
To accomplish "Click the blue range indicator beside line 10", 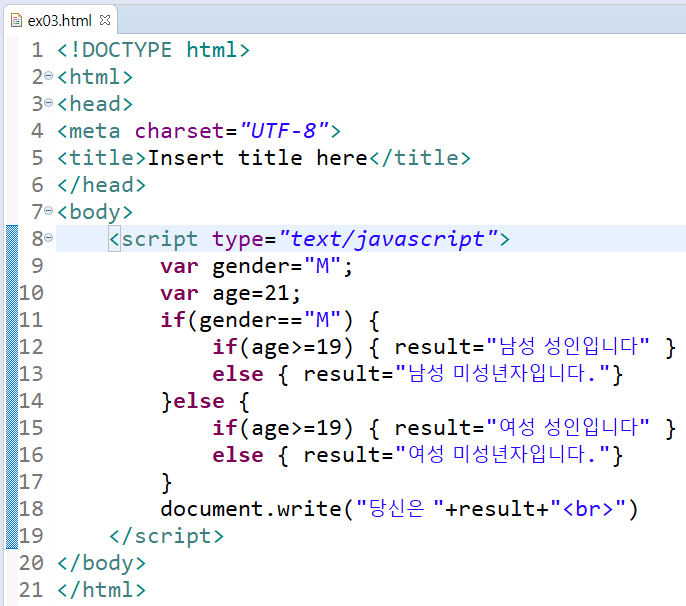I will (x=12, y=293).
